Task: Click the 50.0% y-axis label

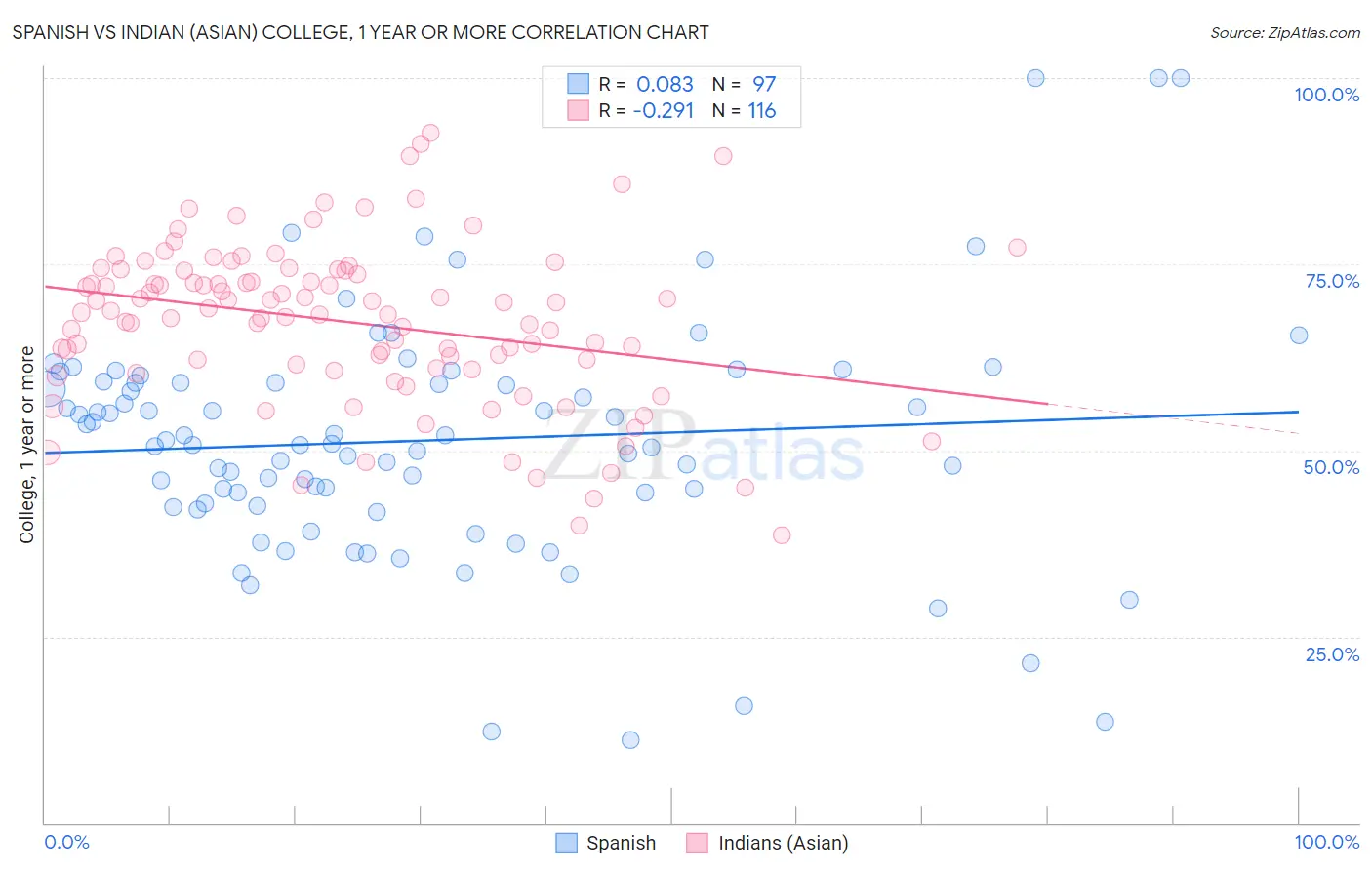Action: (x=1331, y=467)
